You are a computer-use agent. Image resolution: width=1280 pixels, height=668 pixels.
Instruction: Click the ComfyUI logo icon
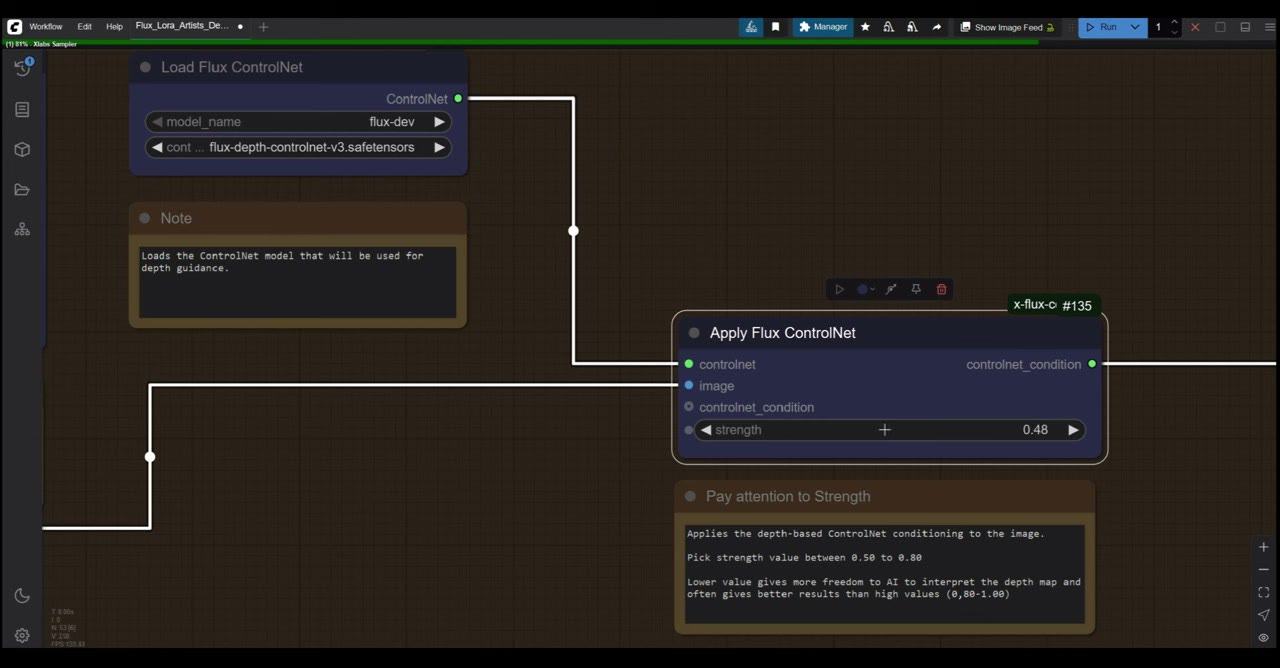(14, 27)
